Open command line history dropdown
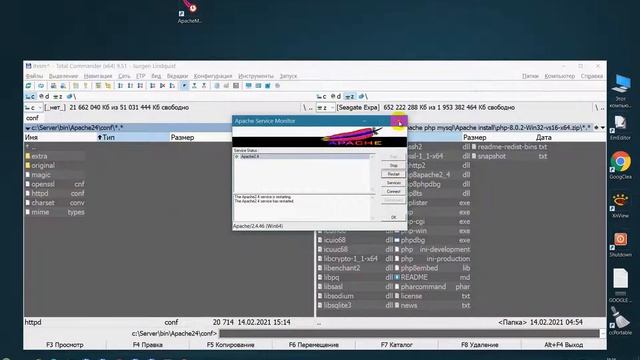 click(x=602, y=333)
